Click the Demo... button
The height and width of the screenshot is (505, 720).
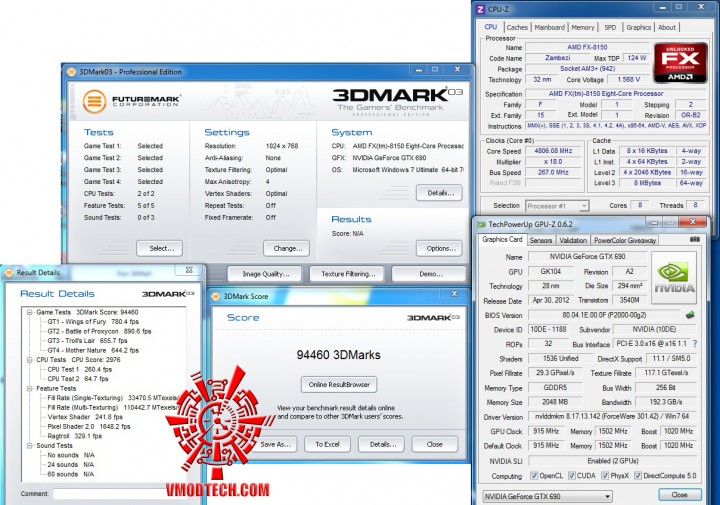(x=429, y=274)
